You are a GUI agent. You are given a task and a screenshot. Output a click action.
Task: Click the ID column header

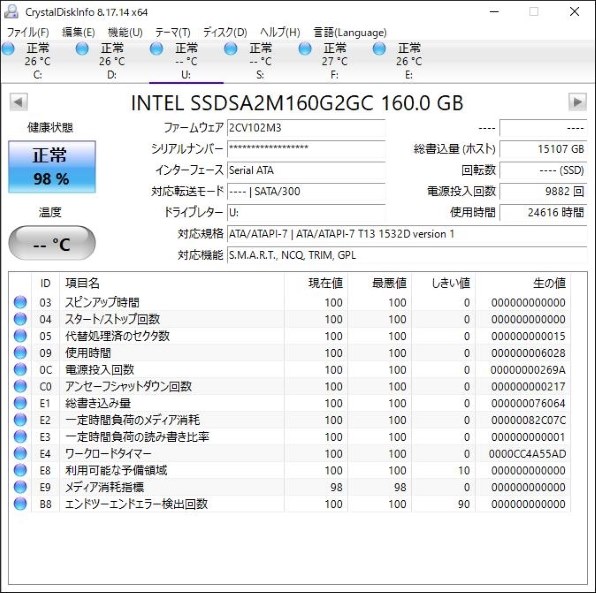[45, 283]
